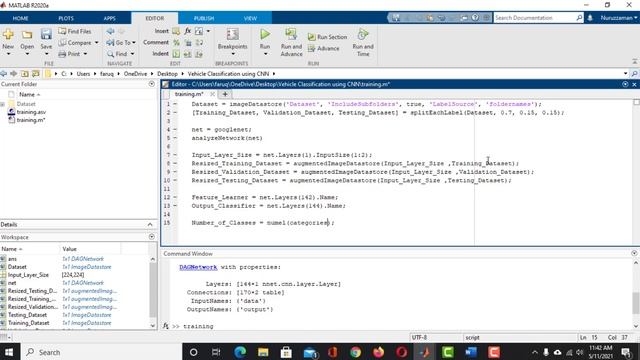Open the Workspace panel actions menu
The image size is (640, 360).
(151, 237)
